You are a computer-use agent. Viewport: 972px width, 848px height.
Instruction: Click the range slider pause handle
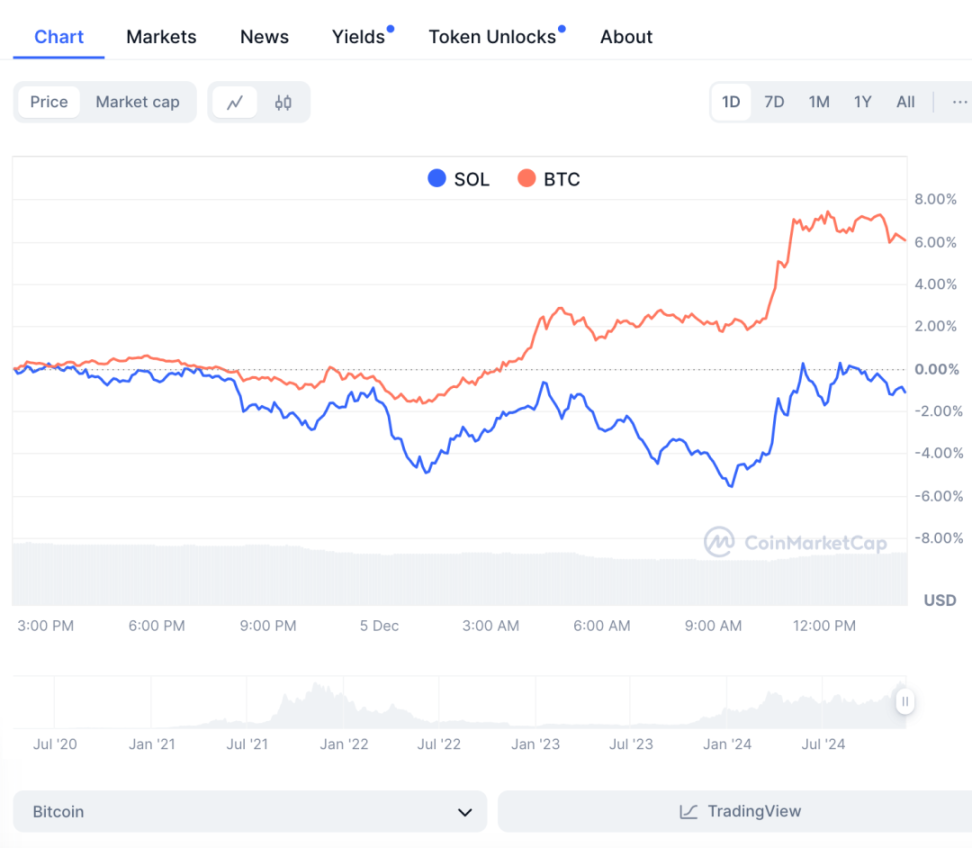point(905,702)
